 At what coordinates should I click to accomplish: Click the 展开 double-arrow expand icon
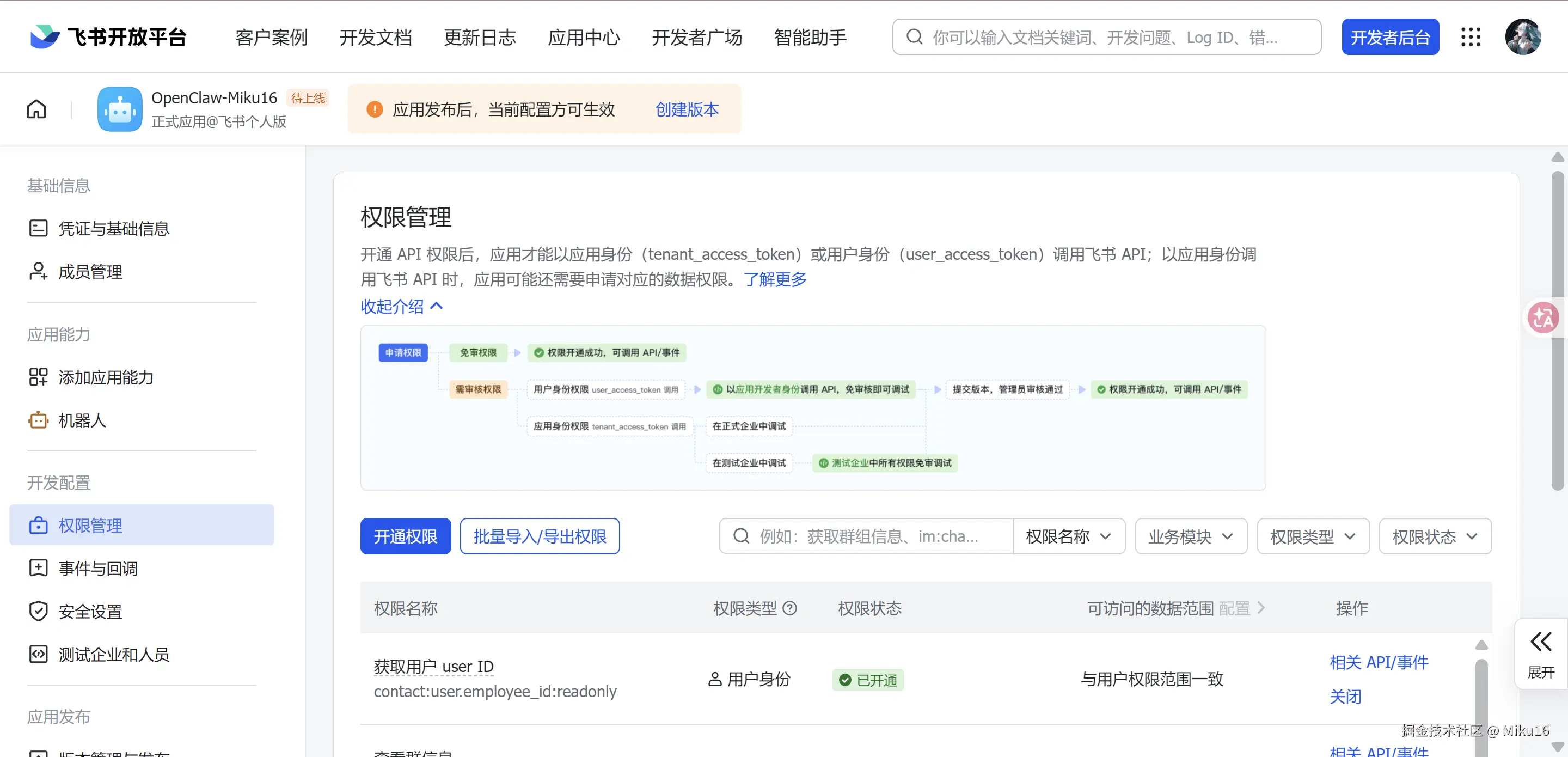1540,642
